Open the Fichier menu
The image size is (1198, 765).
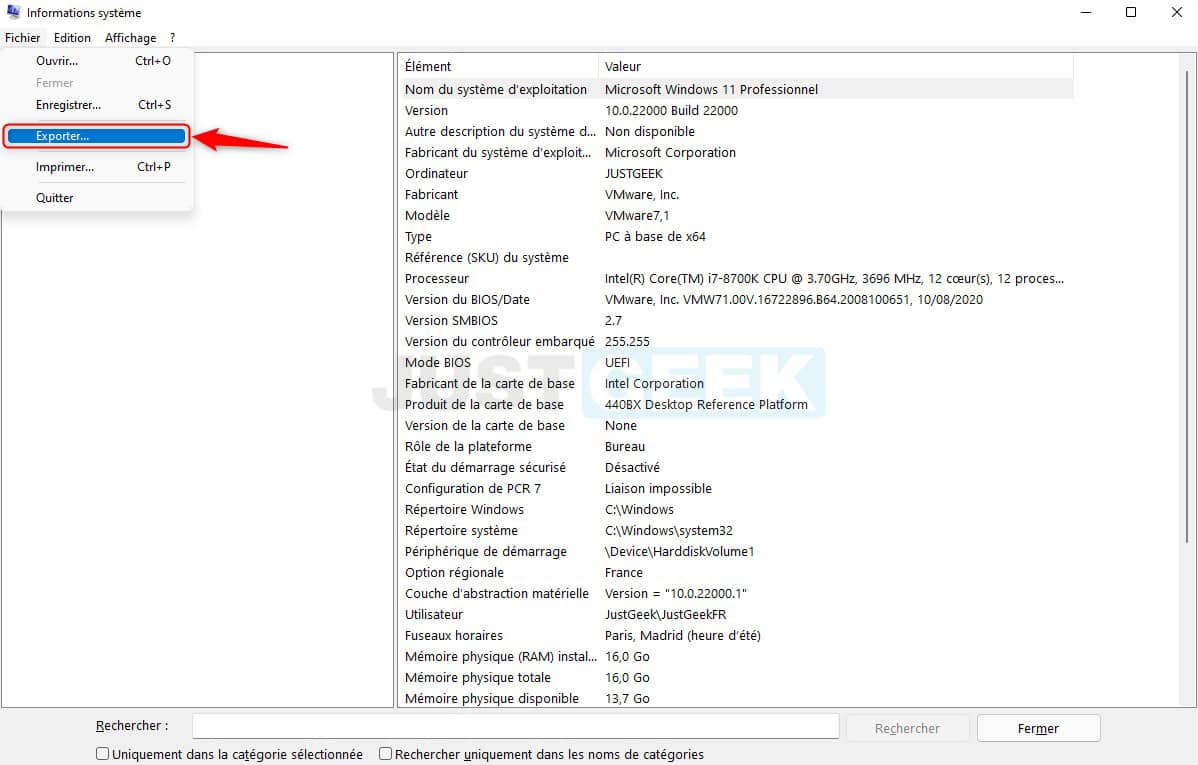pyautogui.click(x=22, y=37)
